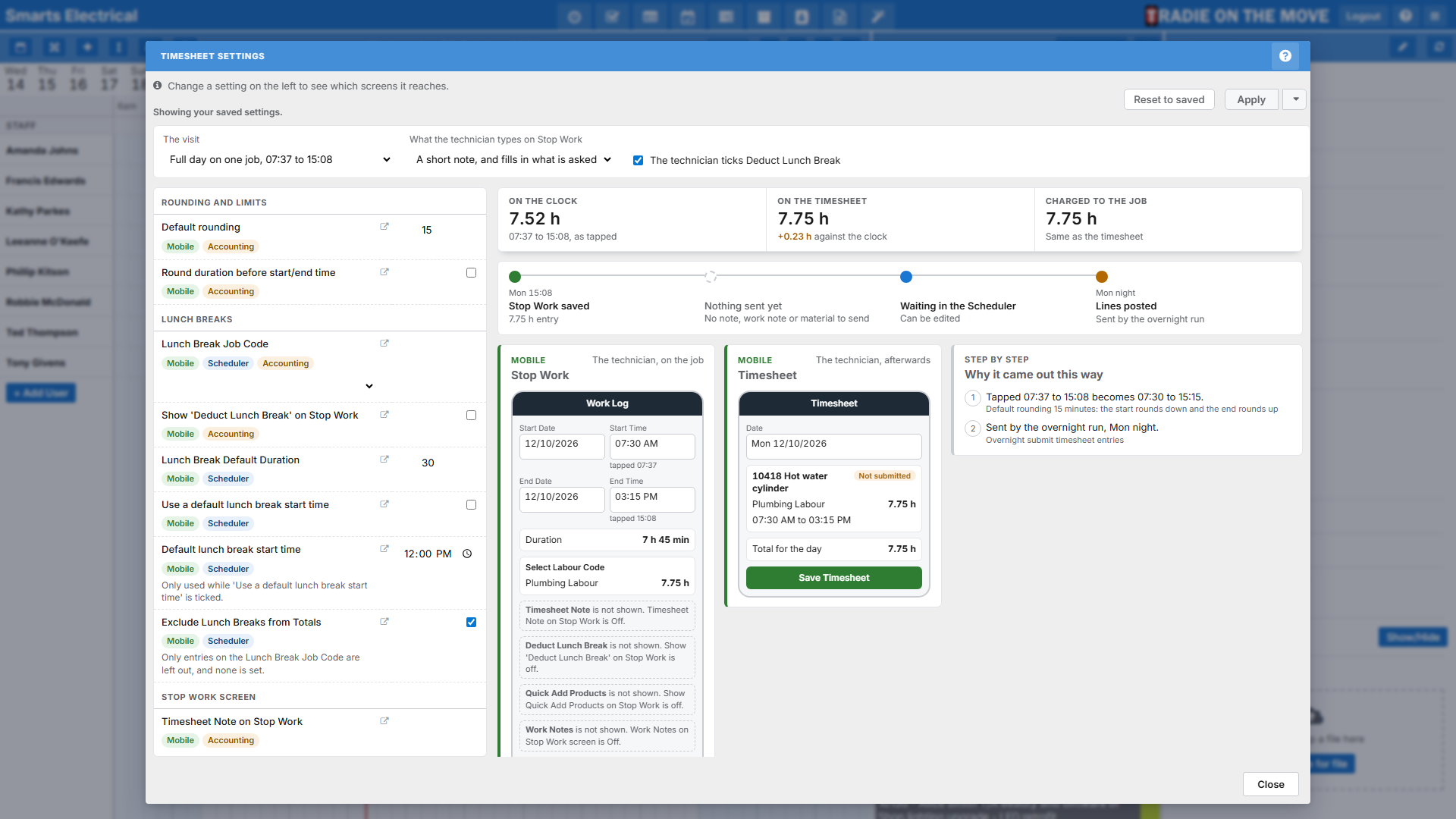Click the Duration 7 h 45 min row
1456x819 pixels.
point(607,540)
